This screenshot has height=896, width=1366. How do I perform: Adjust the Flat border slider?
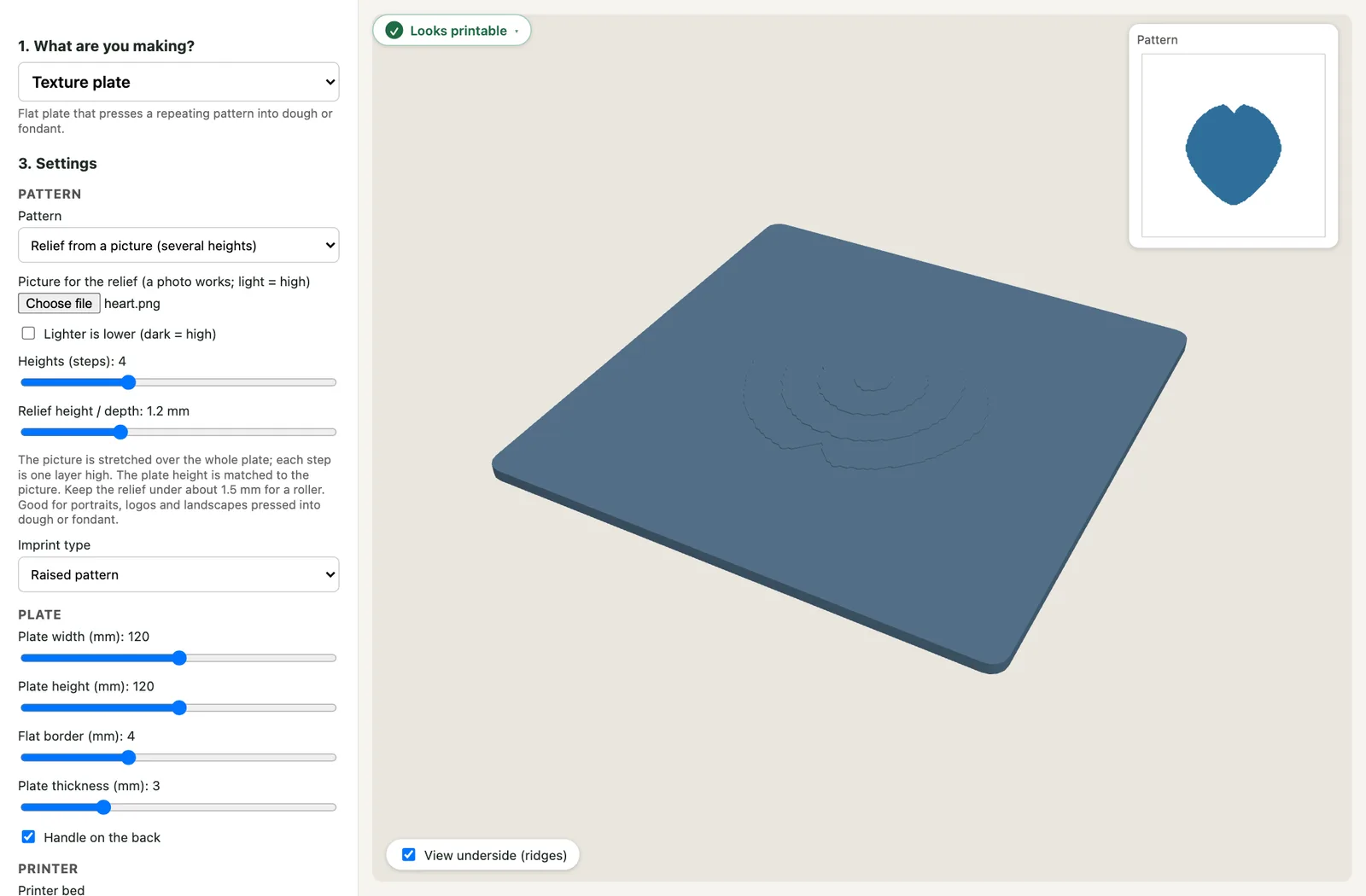178,758
